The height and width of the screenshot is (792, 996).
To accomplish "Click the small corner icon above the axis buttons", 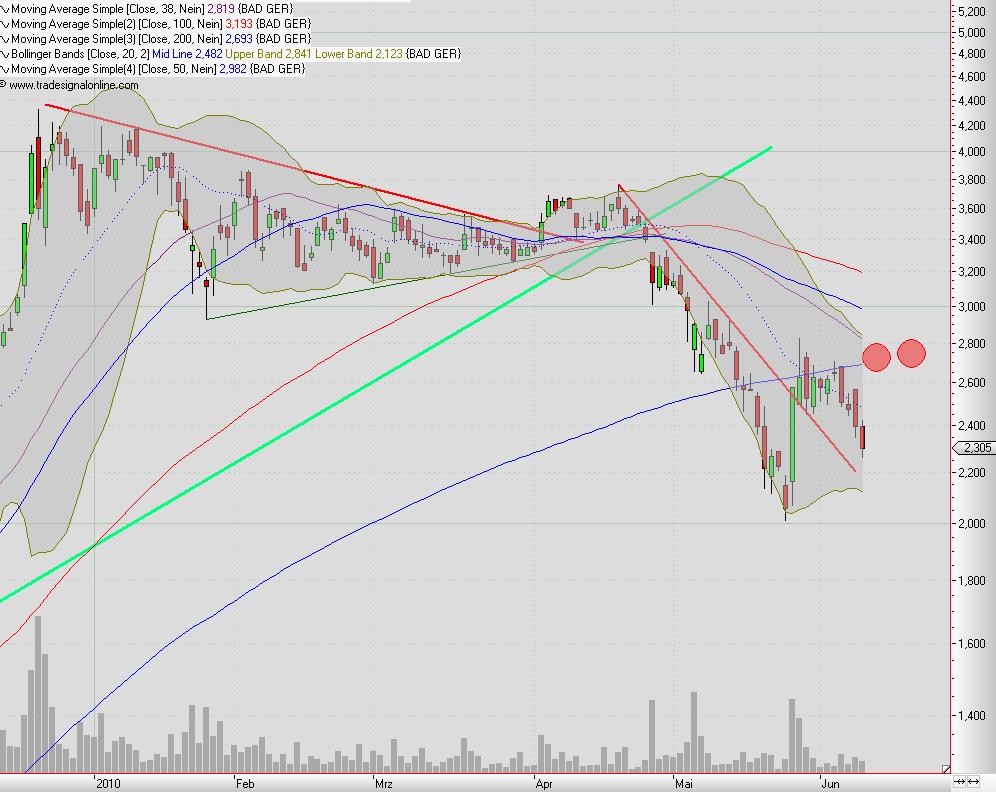I will pyautogui.click(x=946, y=769).
